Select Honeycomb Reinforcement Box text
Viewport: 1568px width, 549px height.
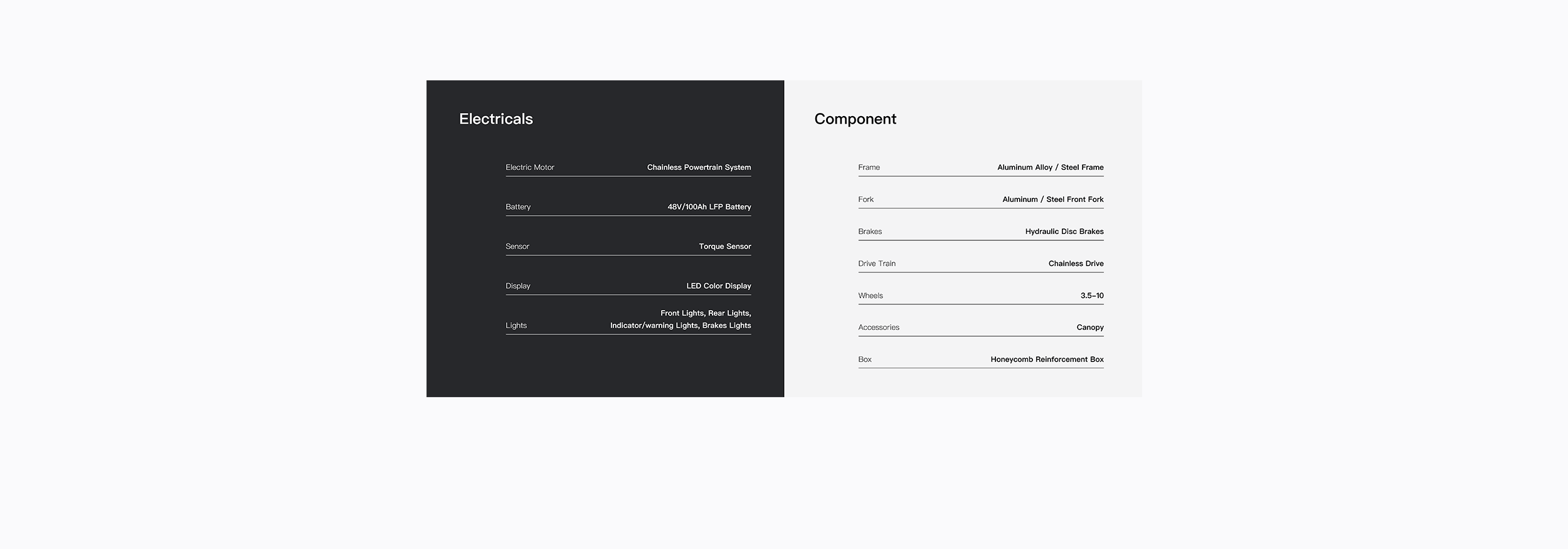pos(1047,360)
